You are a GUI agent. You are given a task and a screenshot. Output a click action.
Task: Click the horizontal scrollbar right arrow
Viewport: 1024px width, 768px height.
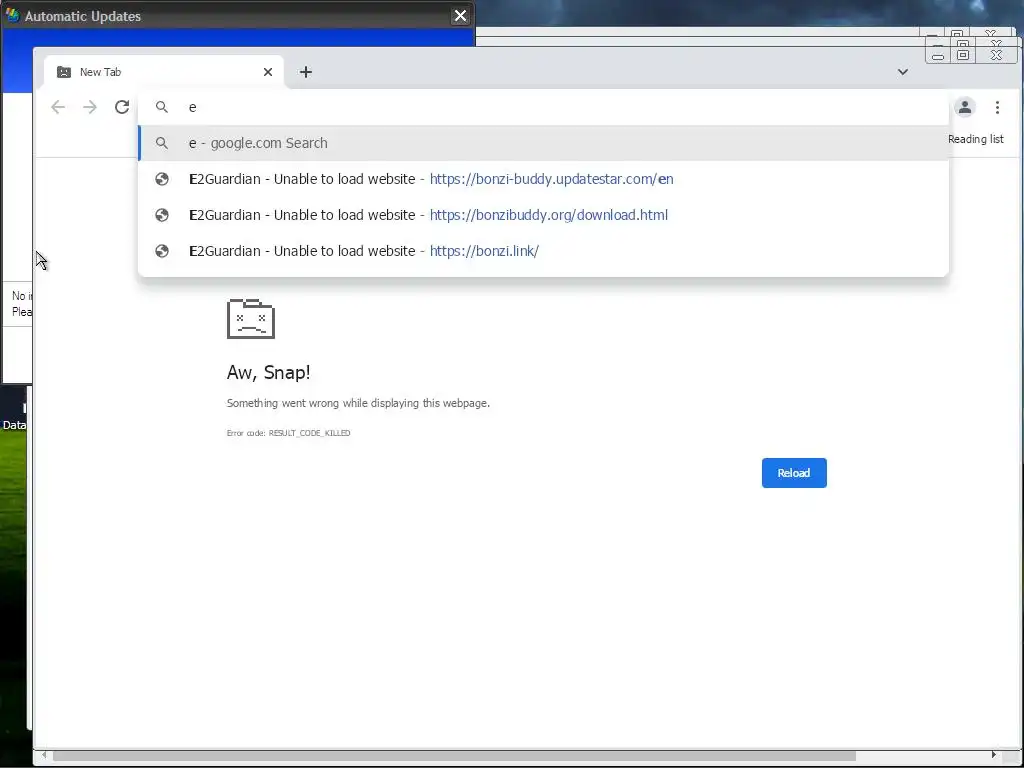click(994, 756)
